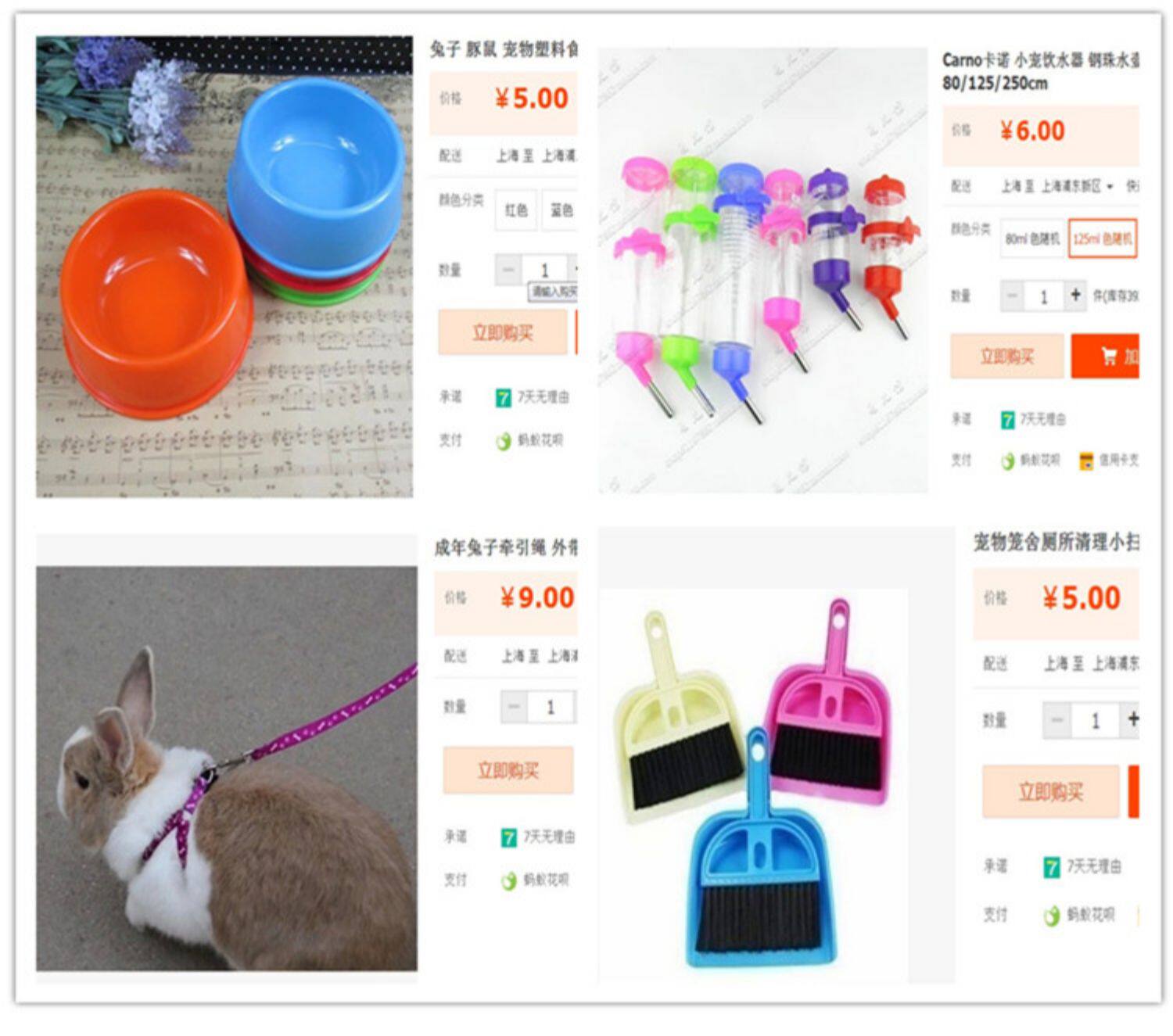Image resolution: width=1173 pixels, height=1036 pixels.
Task: Choose the 80ml random color bottle option
Action: (x=1032, y=238)
